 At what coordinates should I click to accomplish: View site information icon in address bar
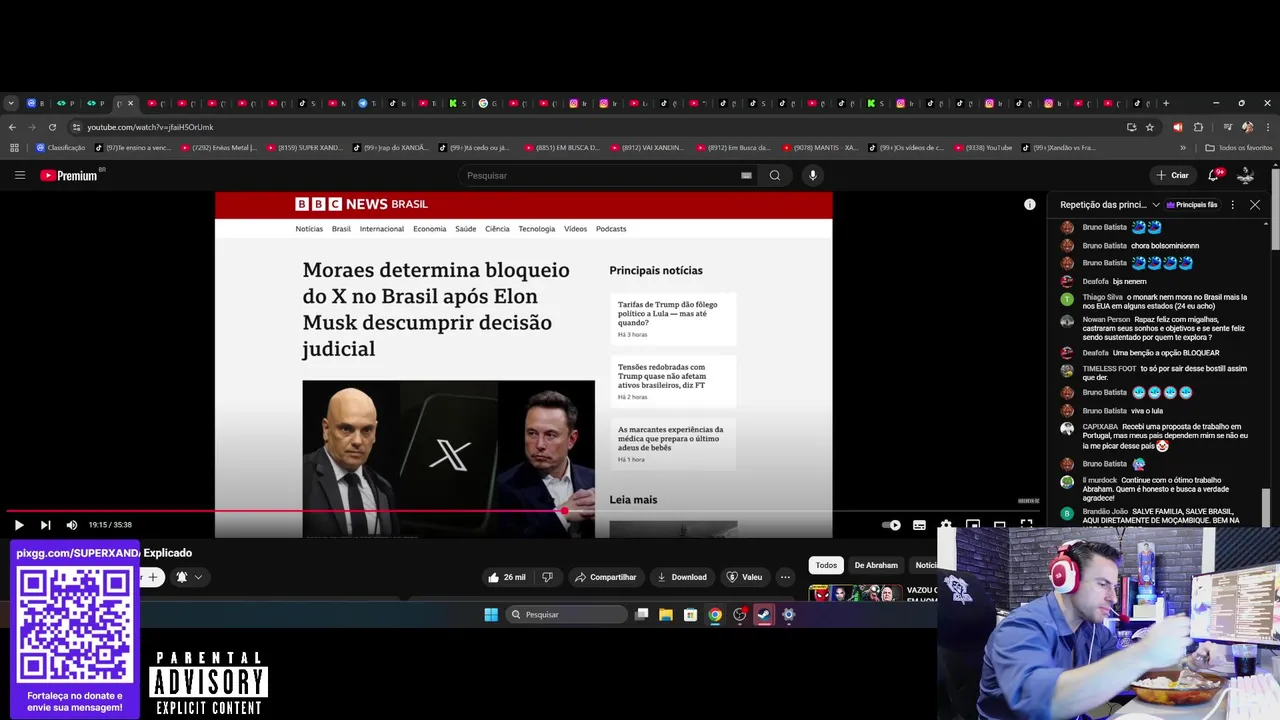[77, 127]
